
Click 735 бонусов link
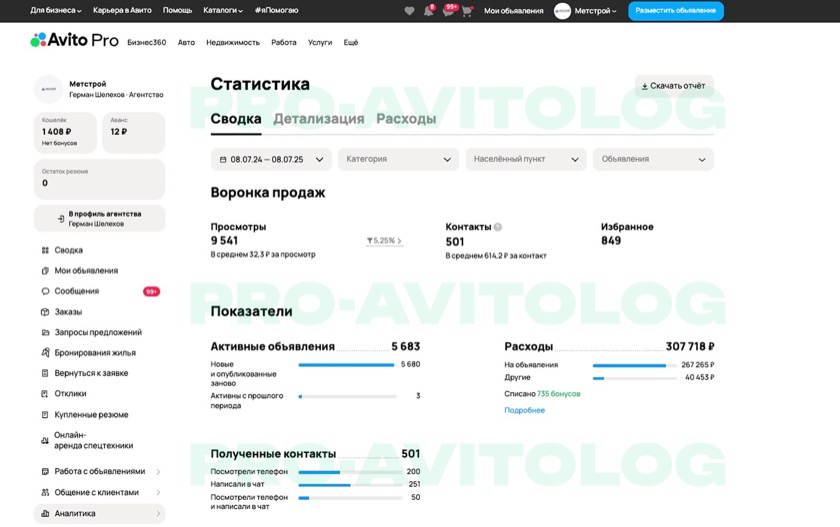(x=558, y=394)
